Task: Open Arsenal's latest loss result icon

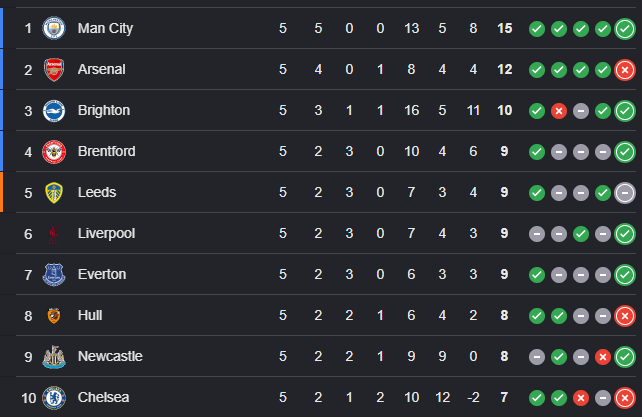Action: click(x=625, y=70)
